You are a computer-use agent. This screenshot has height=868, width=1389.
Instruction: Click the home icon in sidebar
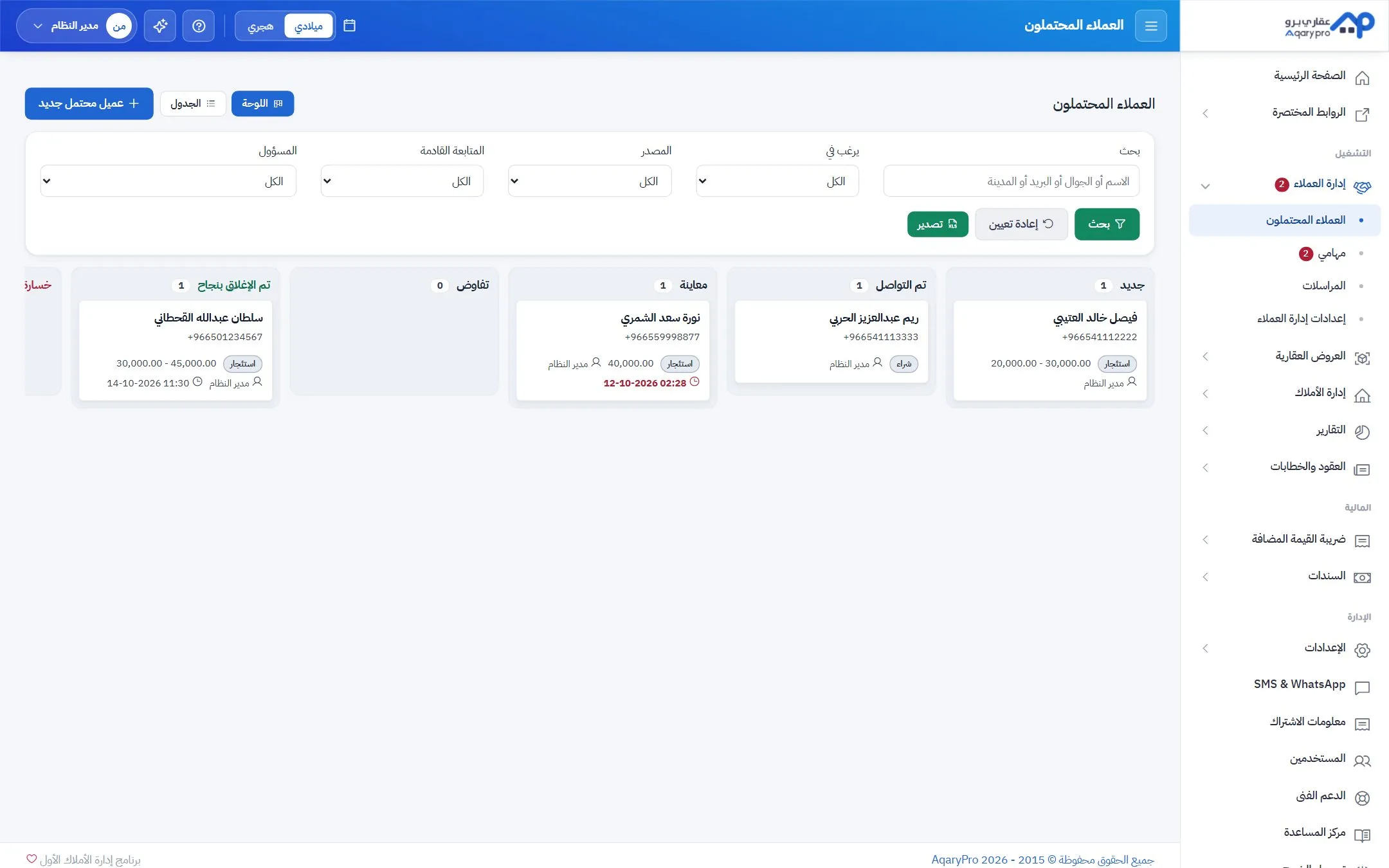[1362, 78]
